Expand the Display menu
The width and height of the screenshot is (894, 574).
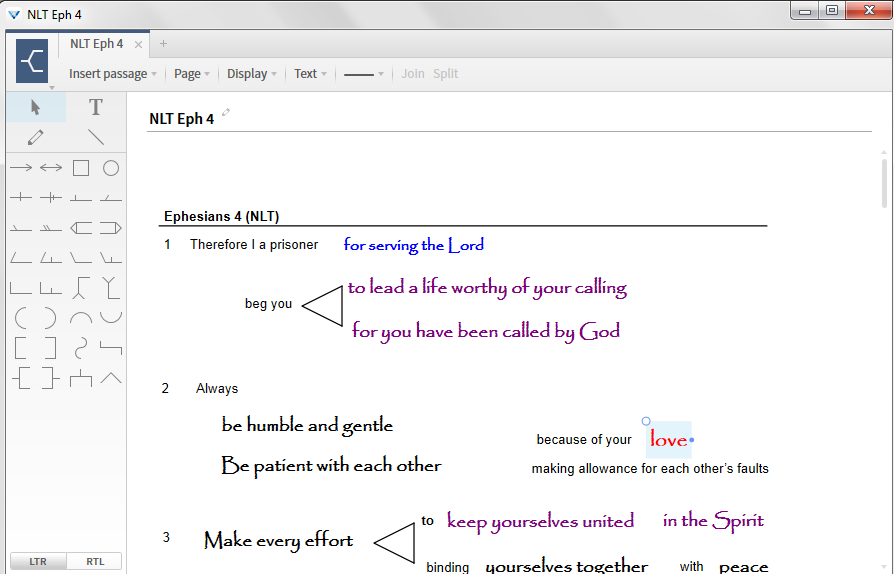[x=252, y=74]
